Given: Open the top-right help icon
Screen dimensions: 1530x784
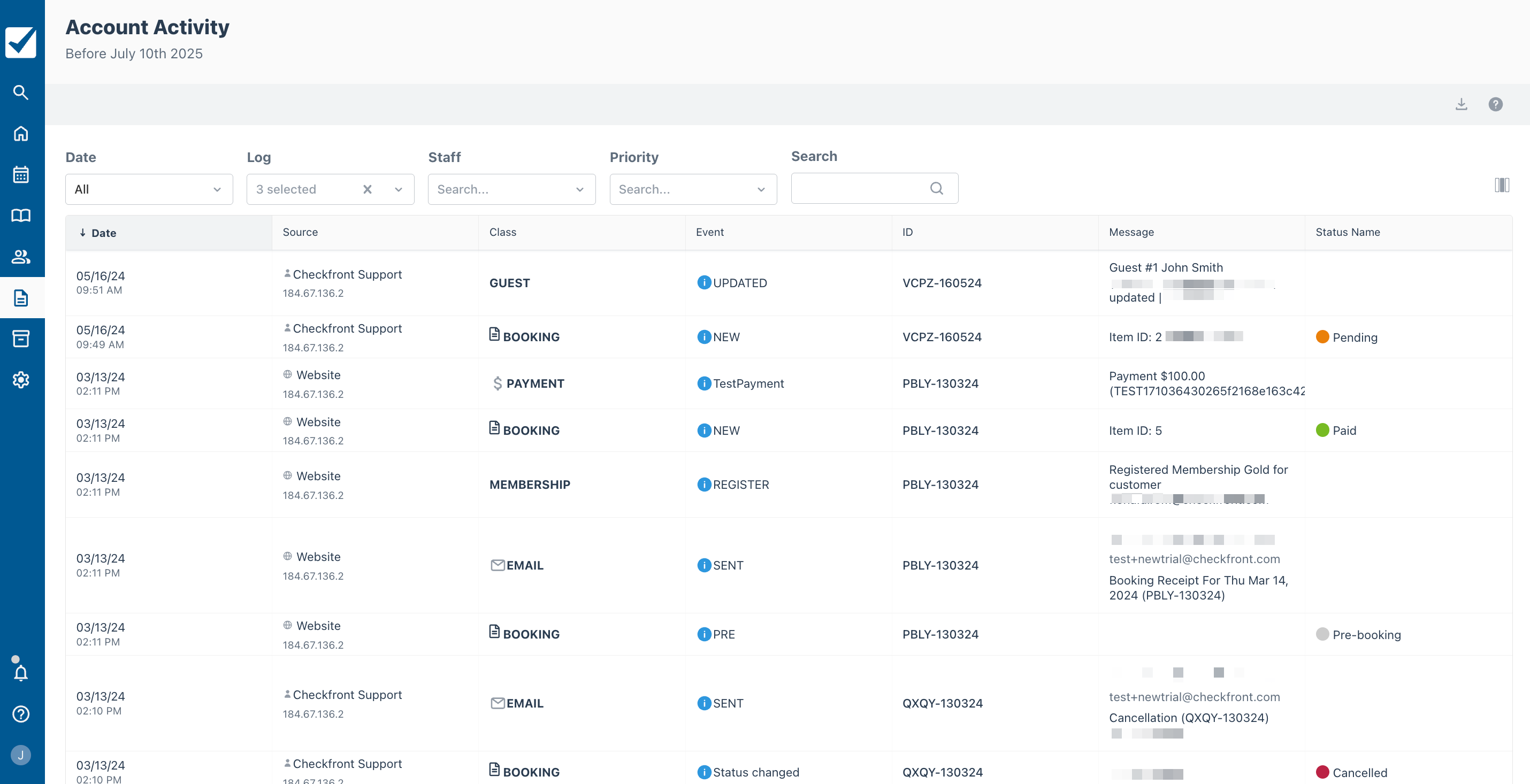Looking at the screenshot, I should [1495, 104].
